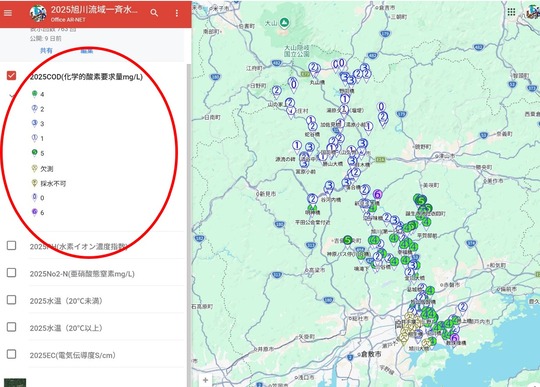The image size is (540, 387).
Task: Click the satellite basemap thumbnail at bottom left
Action: click(15, 383)
